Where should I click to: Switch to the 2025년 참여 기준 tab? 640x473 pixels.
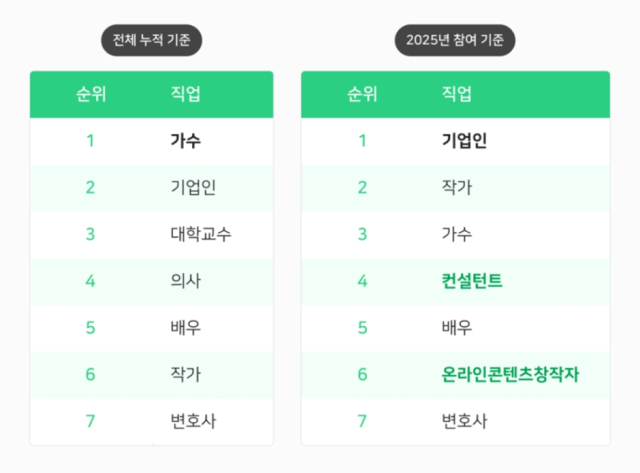(x=454, y=41)
